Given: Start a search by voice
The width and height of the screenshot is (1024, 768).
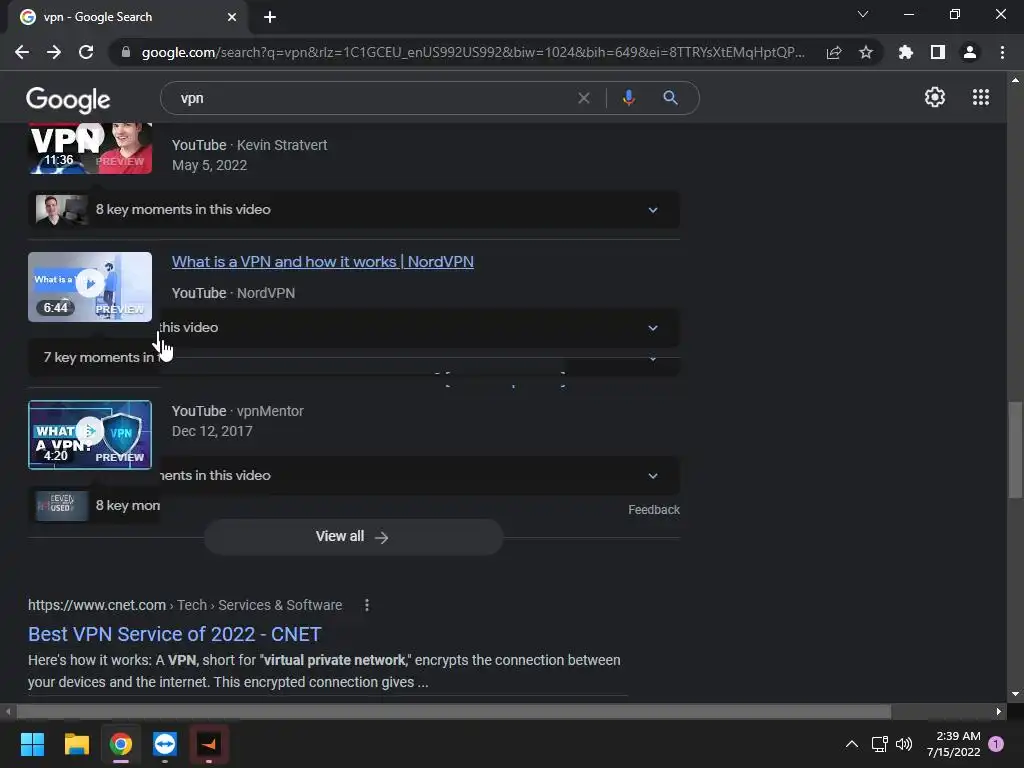Looking at the screenshot, I should pos(628,98).
